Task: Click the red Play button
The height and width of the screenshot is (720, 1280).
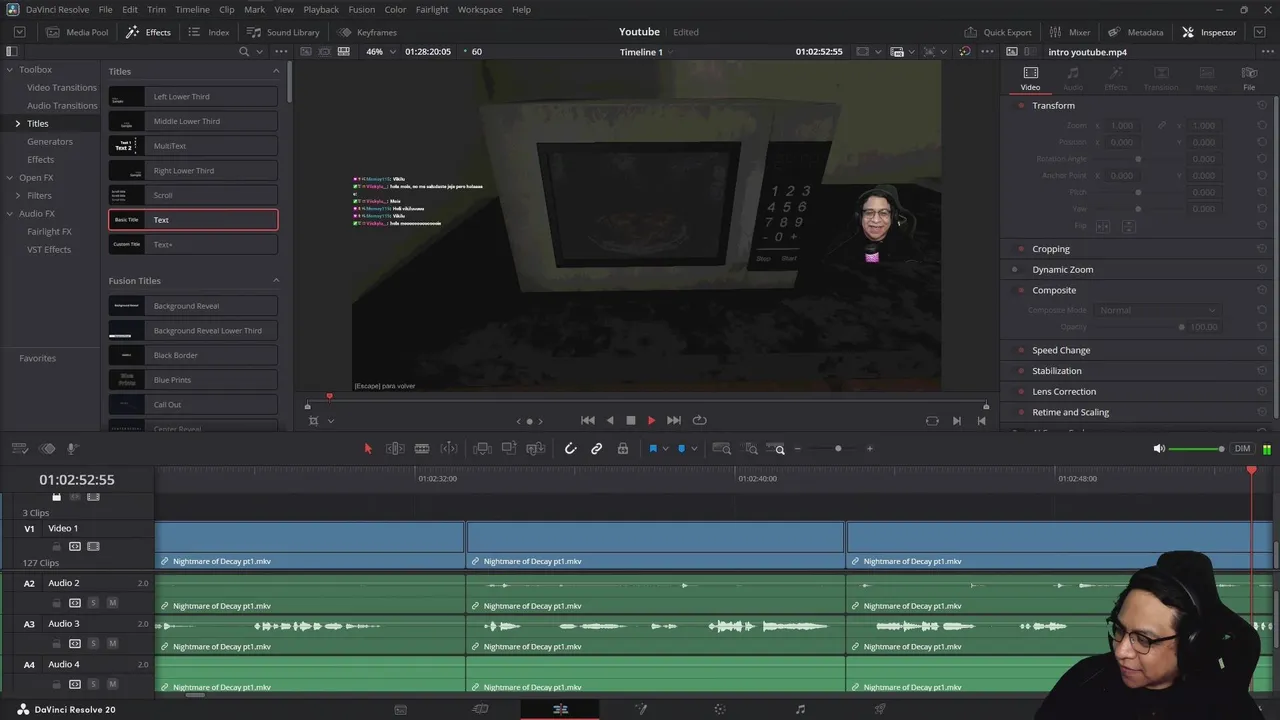Action: pyautogui.click(x=652, y=421)
